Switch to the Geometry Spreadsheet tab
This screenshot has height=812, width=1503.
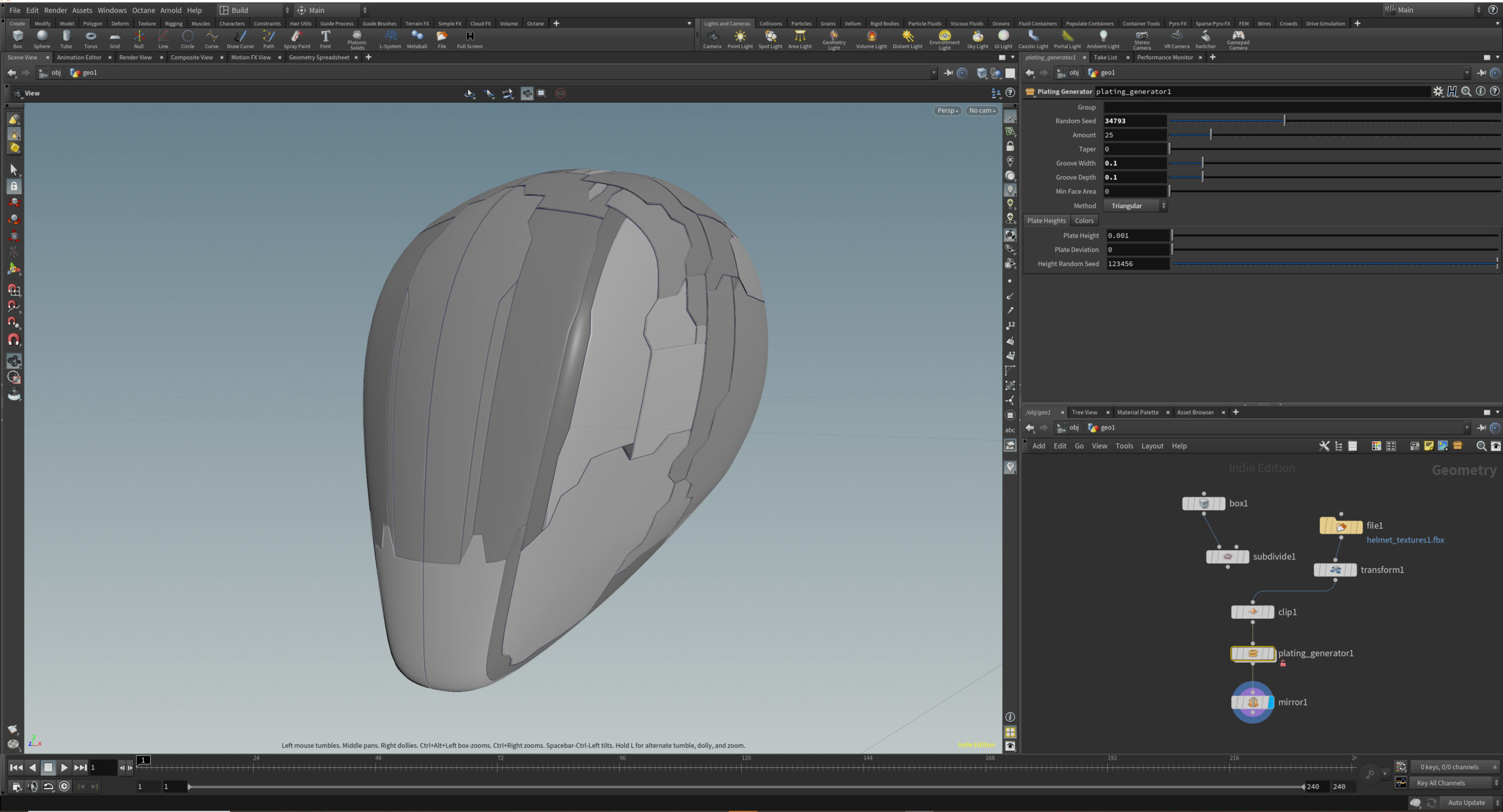coord(319,58)
